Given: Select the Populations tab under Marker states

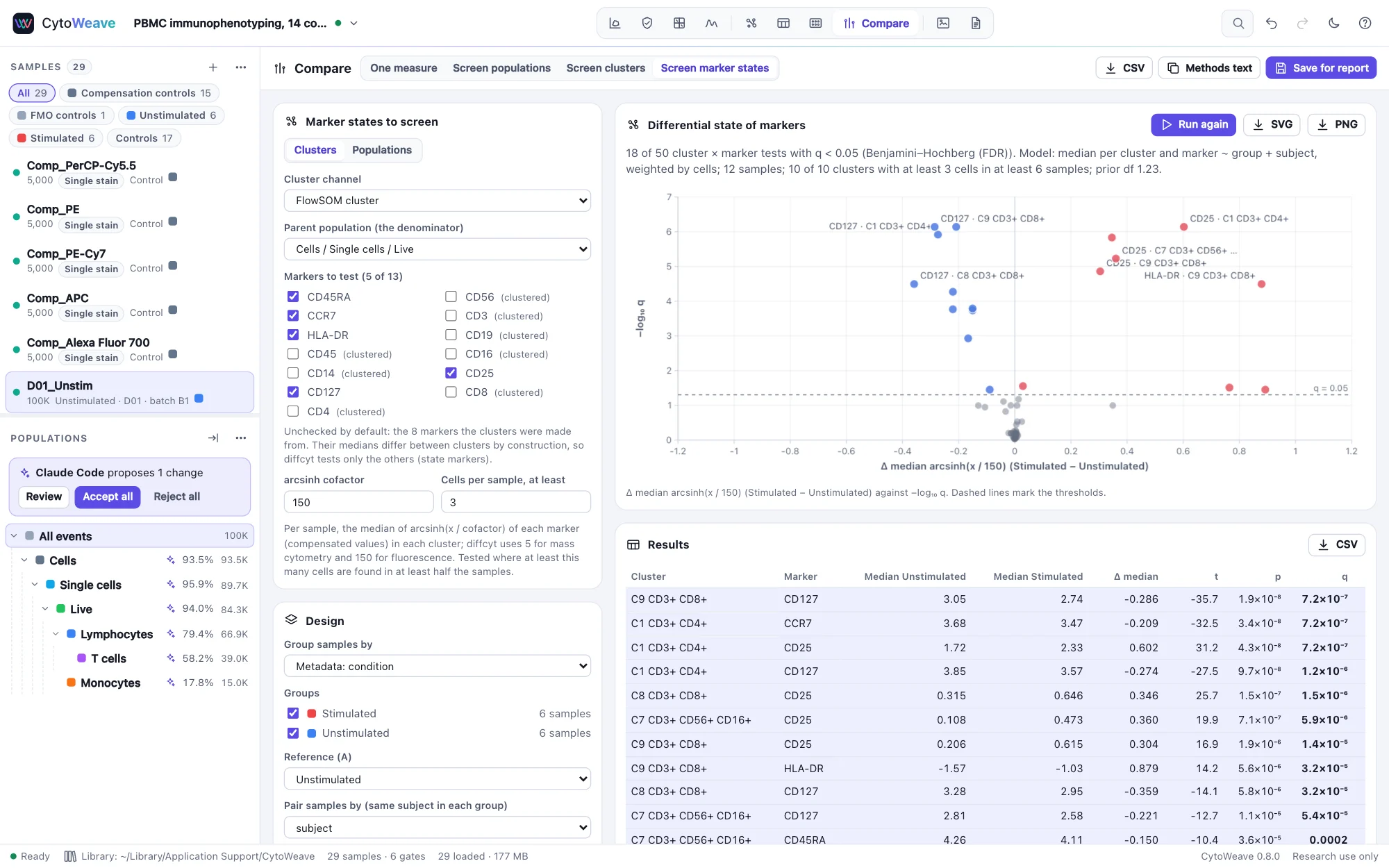Looking at the screenshot, I should click(382, 150).
